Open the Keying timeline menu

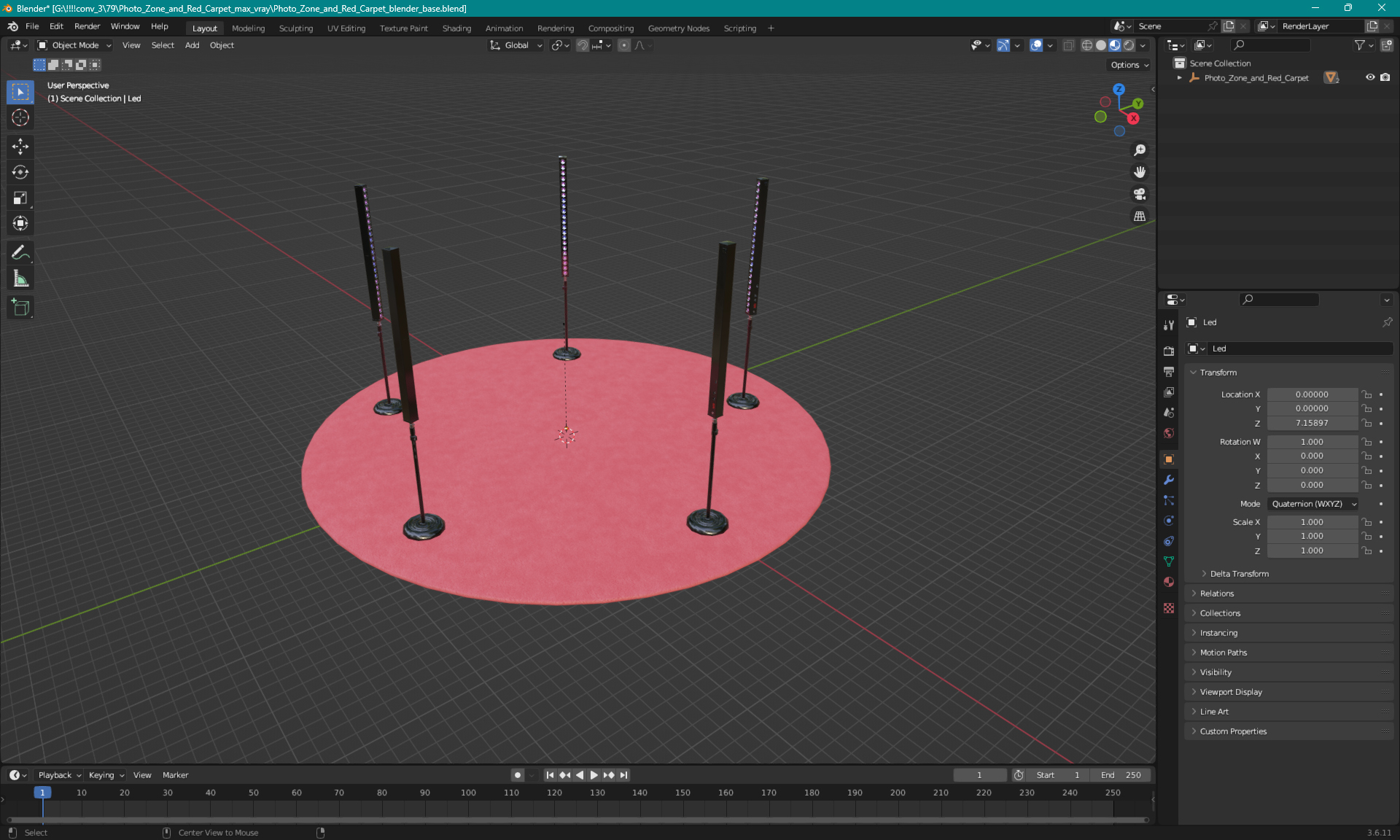[106, 775]
